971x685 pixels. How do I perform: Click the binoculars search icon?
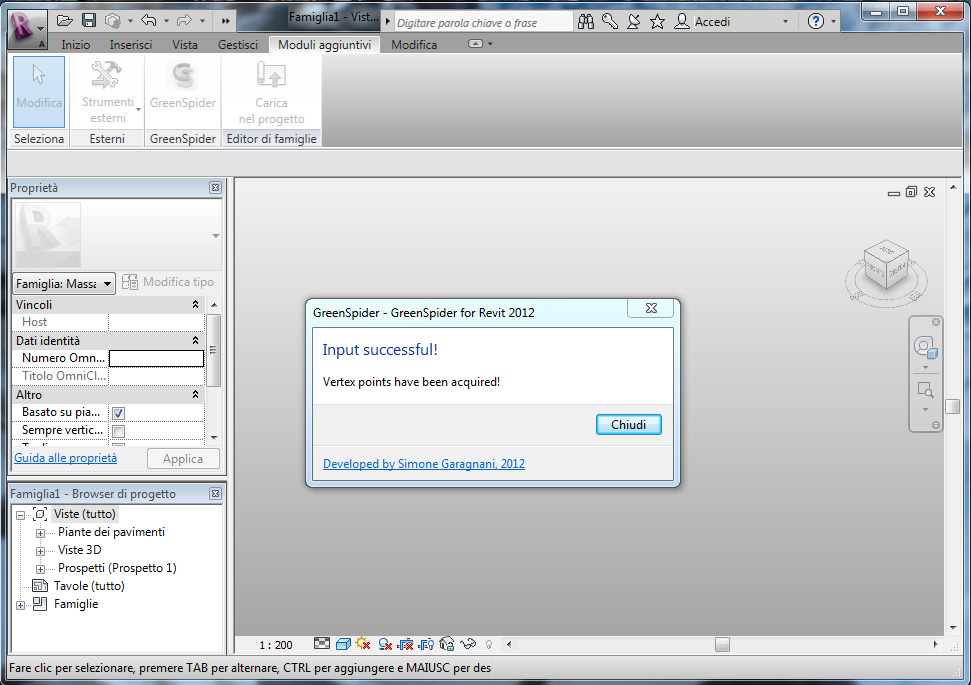pyautogui.click(x=586, y=22)
